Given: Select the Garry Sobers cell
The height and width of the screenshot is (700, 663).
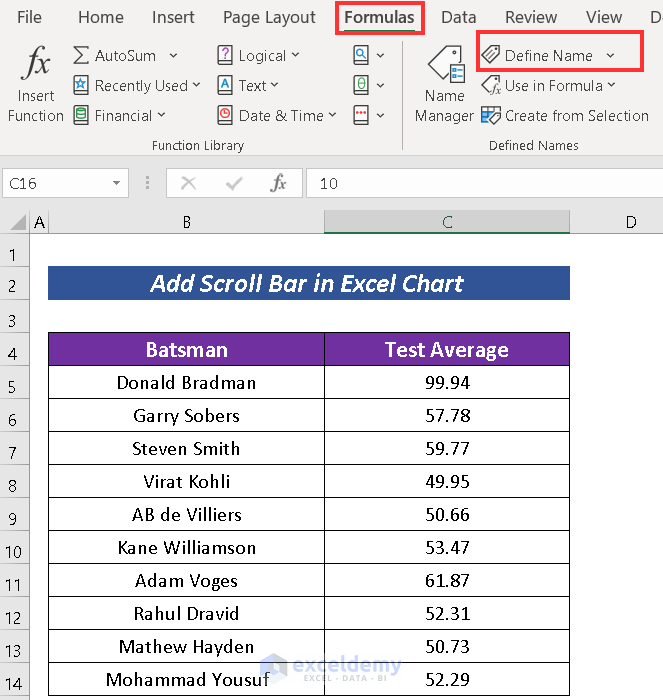Looking at the screenshot, I should pyautogui.click(x=187, y=416).
